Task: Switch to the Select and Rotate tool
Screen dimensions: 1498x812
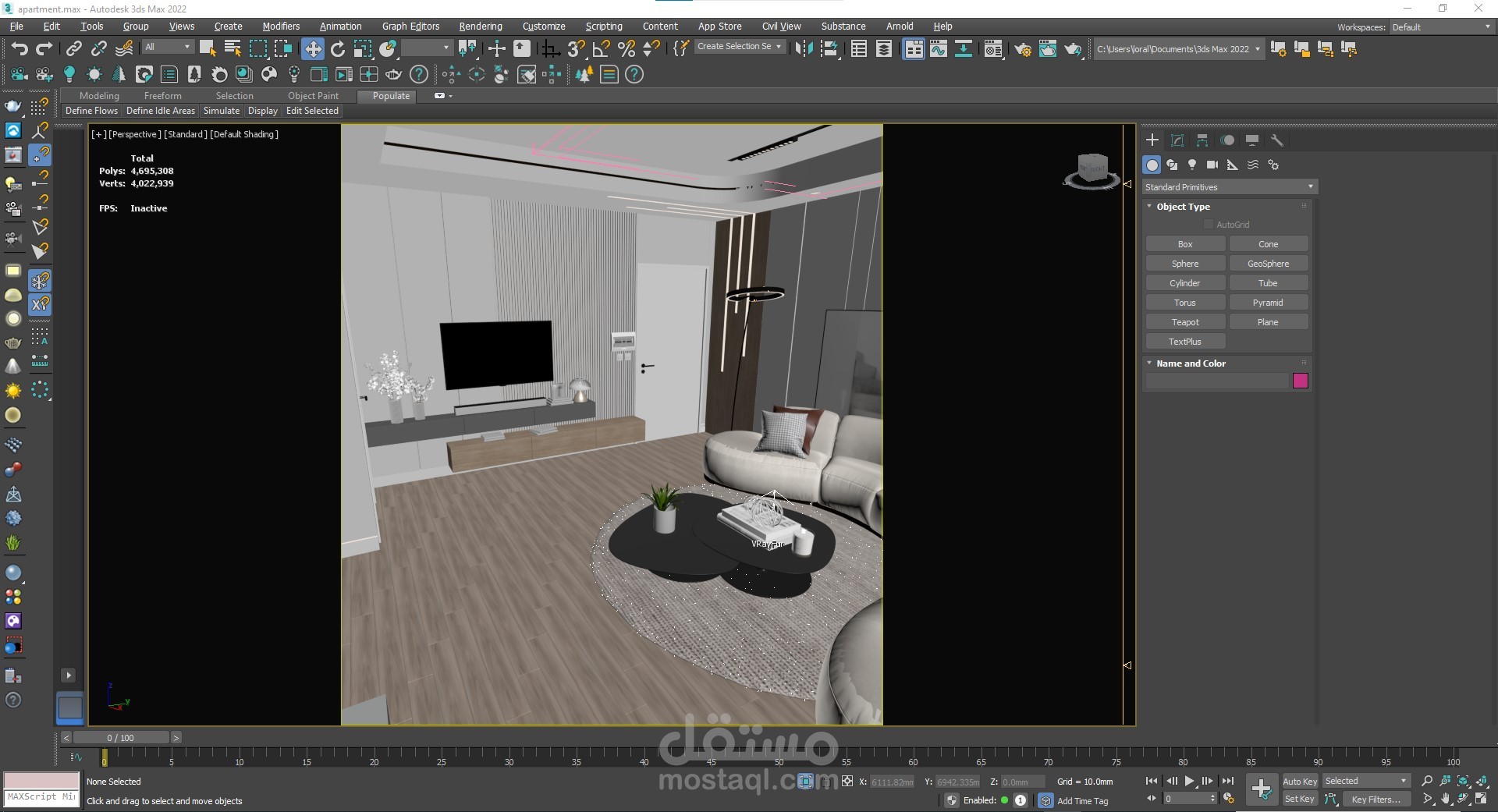Action: point(338,49)
